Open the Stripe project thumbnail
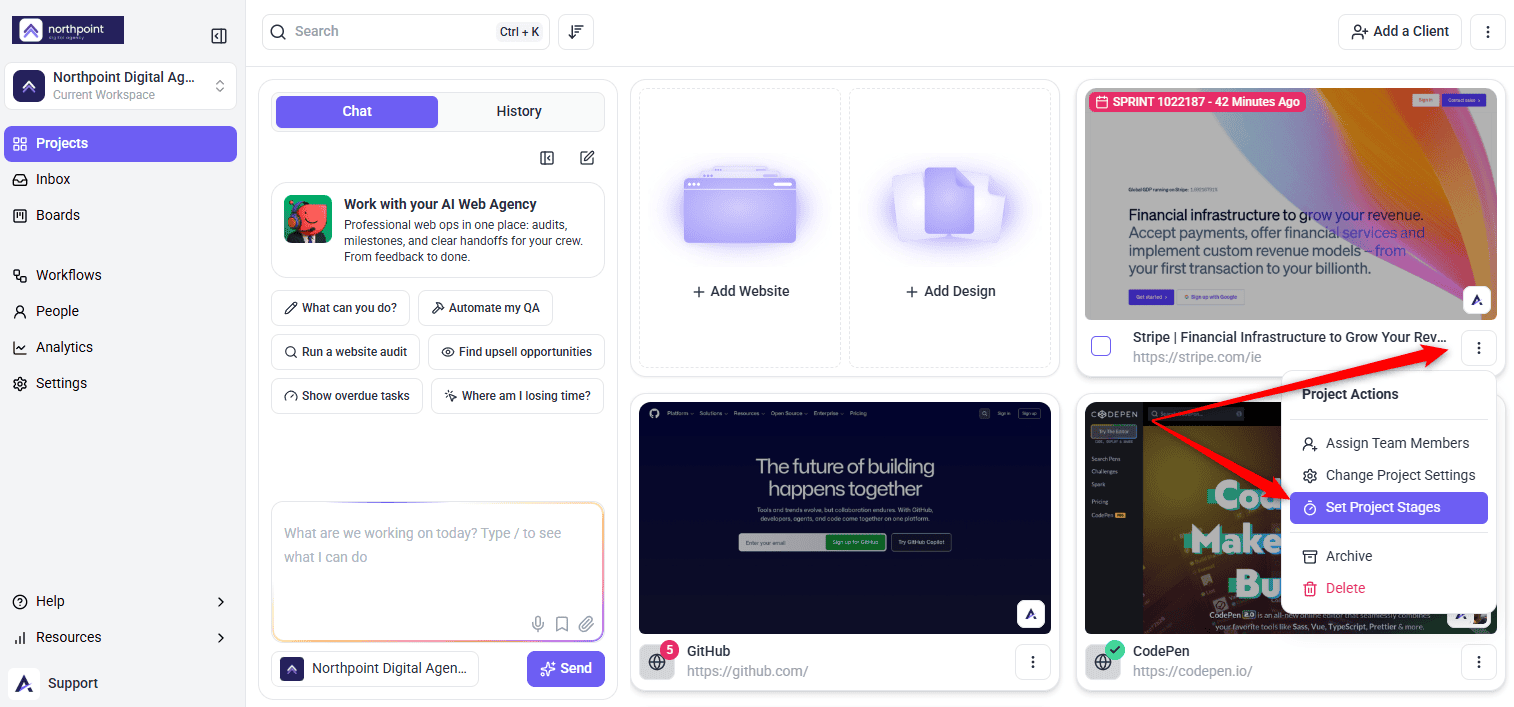1514x707 pixels. coord(1291,204)
